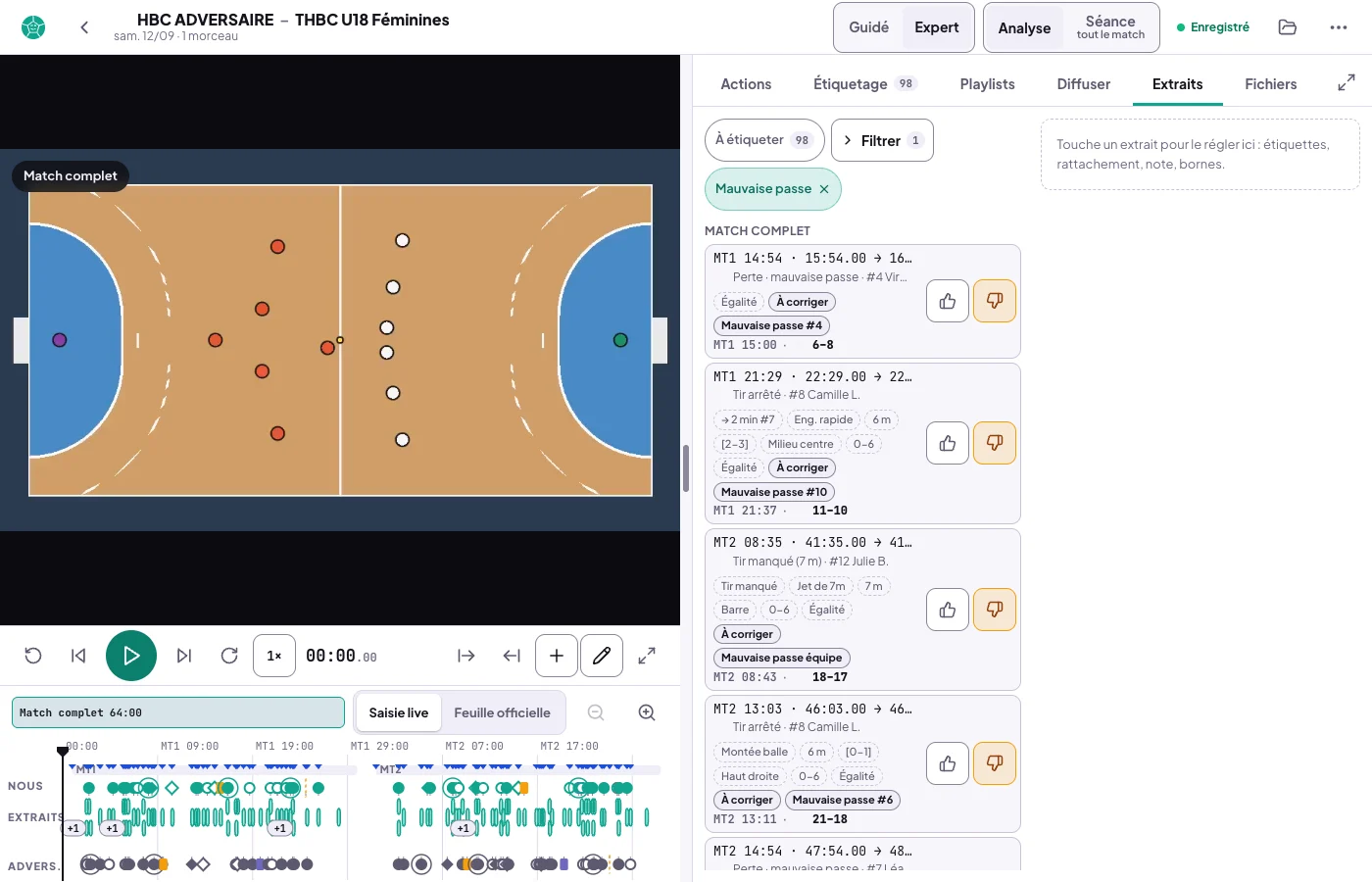This screenshot has width=1372, height=882.
Task: Open Séance tout le match selector
Action: click(x=1110, y=27)
